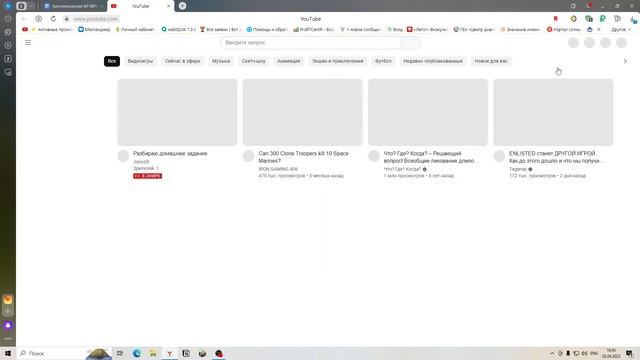Show hidden system tray icons chevron

point(552,353)
